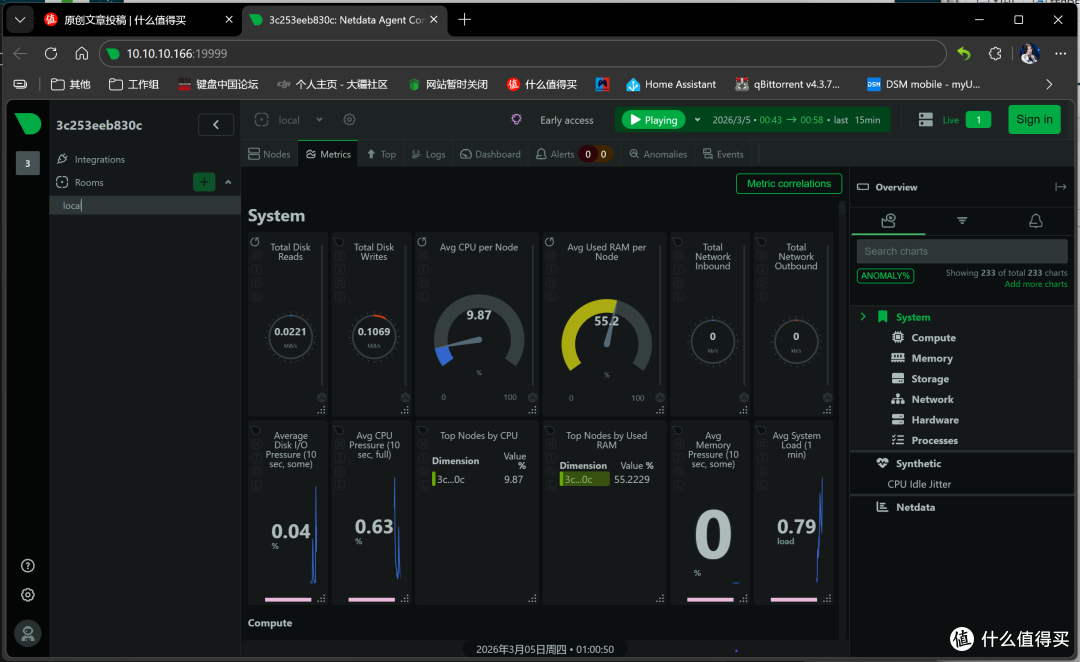
Task: Open settings gear in left rail
Action: pos(28,594)
